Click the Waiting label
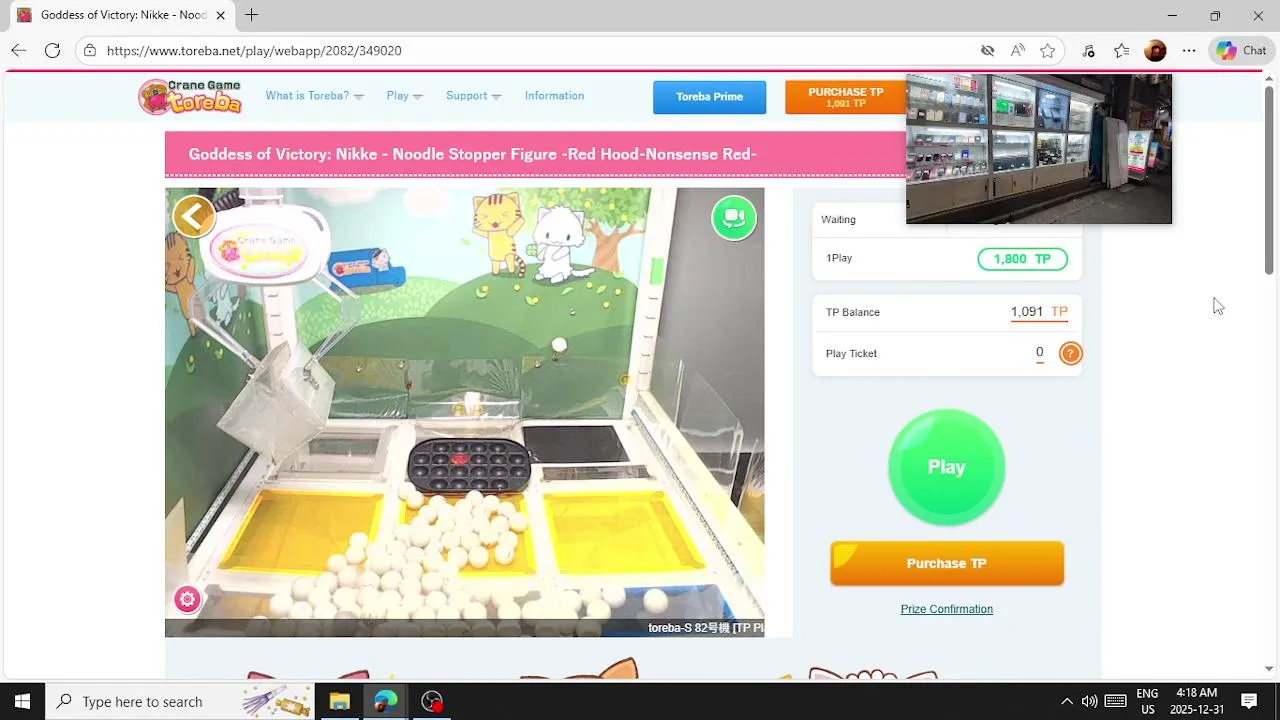 tap(838, 220)
